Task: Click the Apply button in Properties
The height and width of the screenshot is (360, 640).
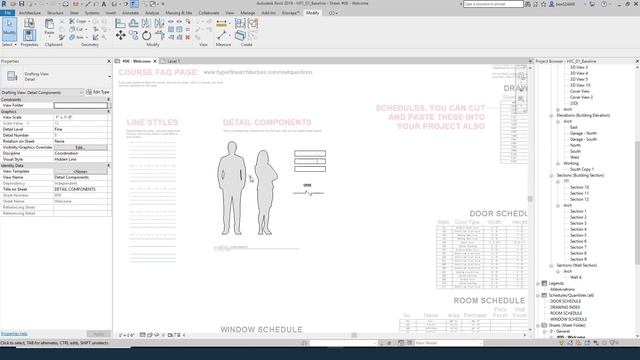Action: point(98,334)
